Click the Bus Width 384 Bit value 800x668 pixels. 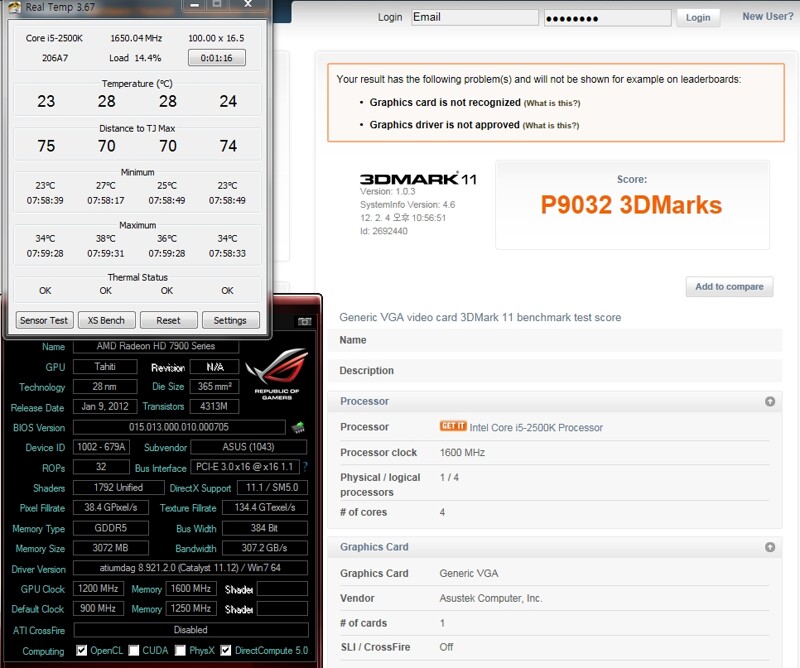pyautogui.click(x=265, y=528)
